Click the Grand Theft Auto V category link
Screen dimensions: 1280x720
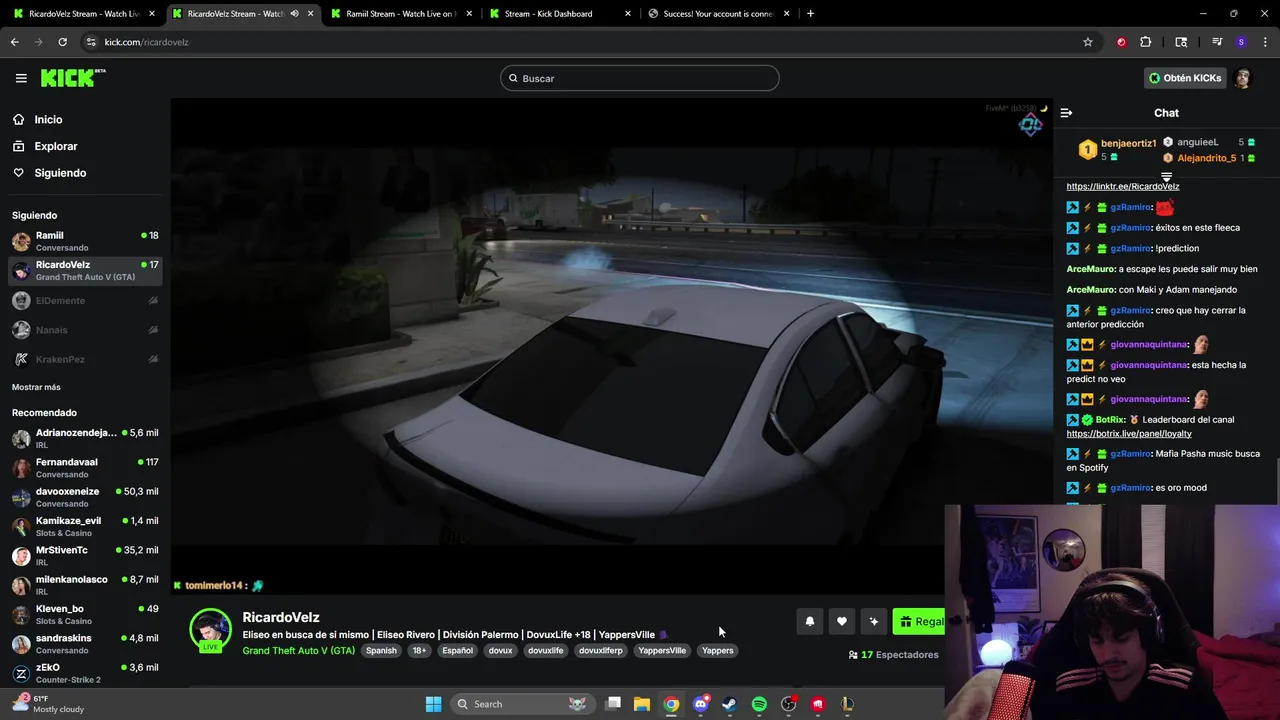(x=298, y=650)
